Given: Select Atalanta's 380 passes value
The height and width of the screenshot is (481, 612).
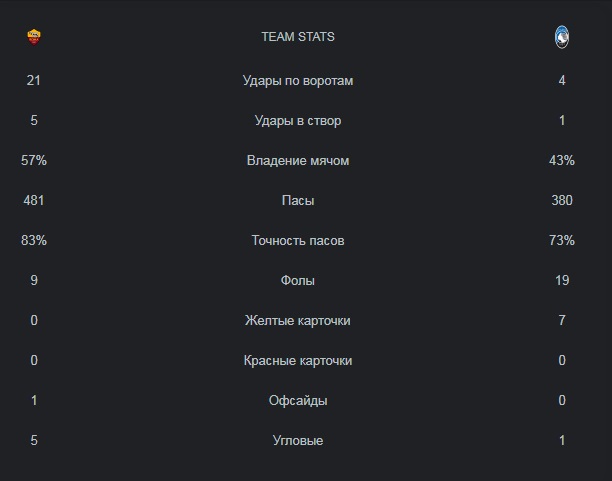Looking at the screenshot, I should (x=561, y=201).
